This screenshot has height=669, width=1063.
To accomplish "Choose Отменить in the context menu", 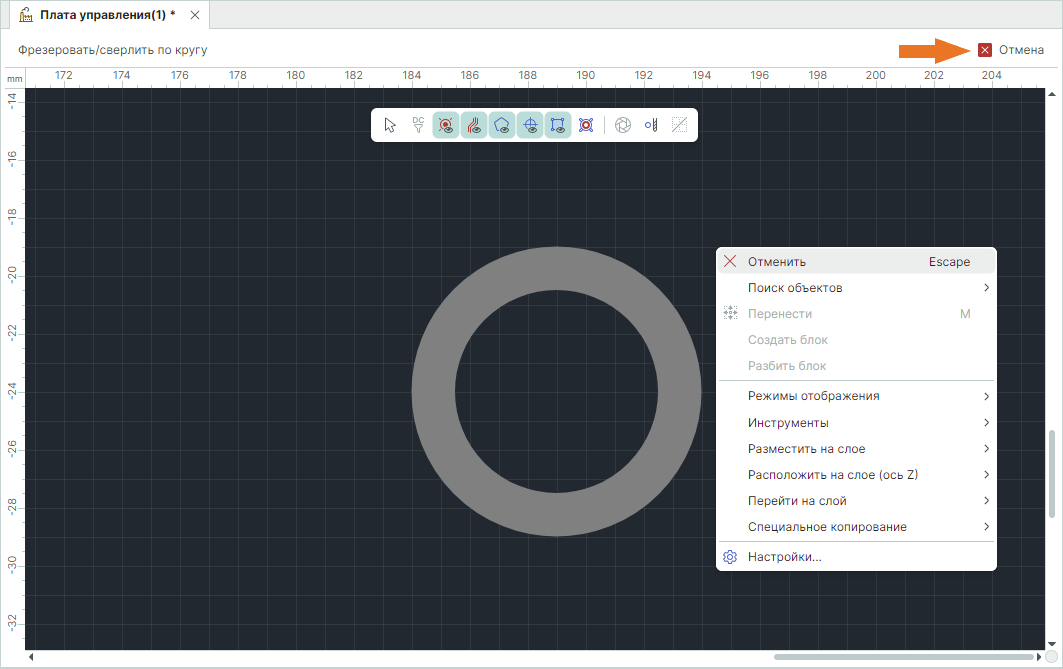I will click(777, 262).
